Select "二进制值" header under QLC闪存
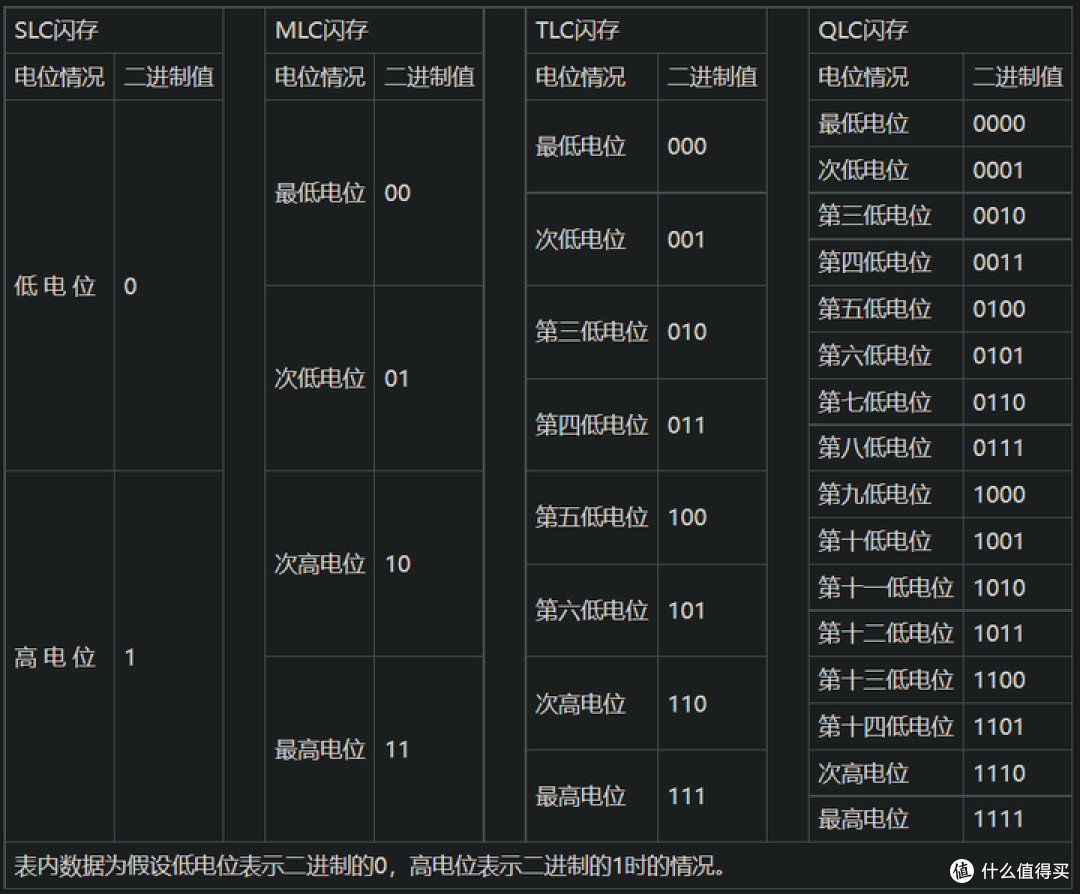The image size is (1080, 894). click(x=1018, y=76)
